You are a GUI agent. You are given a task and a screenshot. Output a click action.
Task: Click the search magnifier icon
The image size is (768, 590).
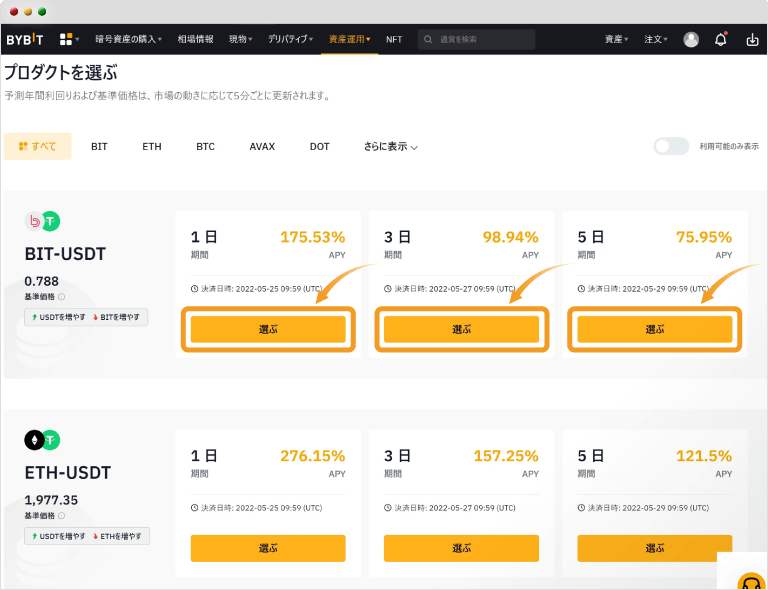[428, 39]
